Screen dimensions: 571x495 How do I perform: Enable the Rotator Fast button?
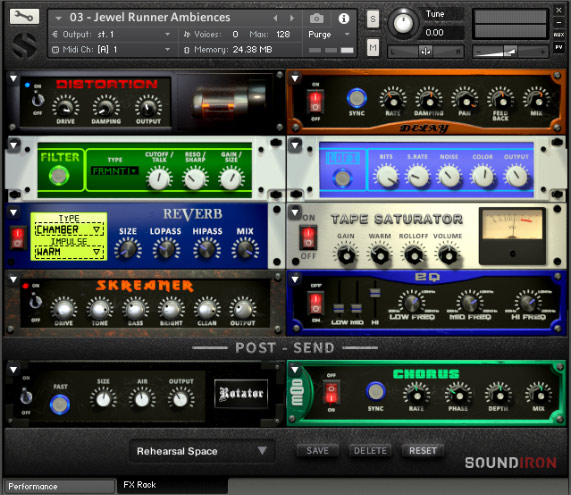pos(60,404)
